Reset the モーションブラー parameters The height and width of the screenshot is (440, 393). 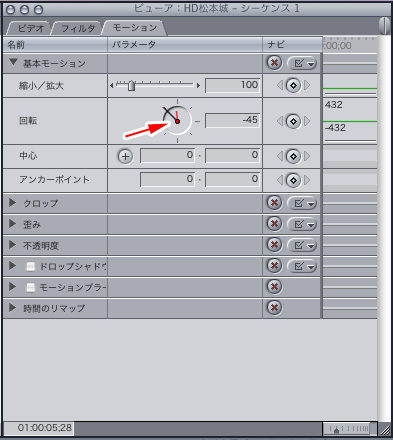[x=274, y=287]
